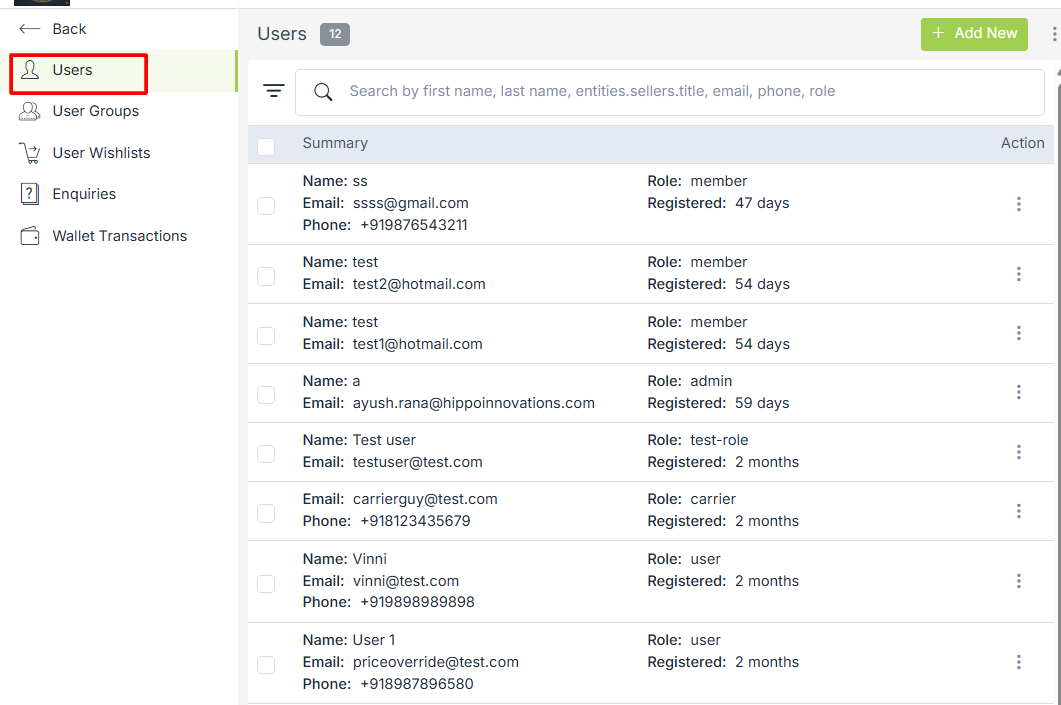Image resolution: width=1061 pixels, height=705 pixels.
Task: Click the User Groups sidebar icon
Action: click(30, 111)
